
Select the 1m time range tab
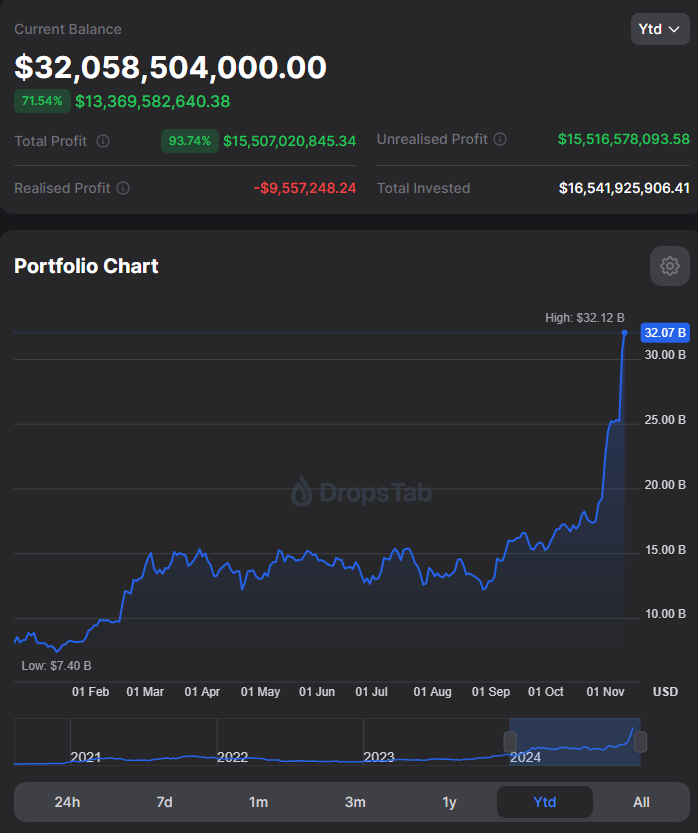pyautogui.click(x=259, y=802)
